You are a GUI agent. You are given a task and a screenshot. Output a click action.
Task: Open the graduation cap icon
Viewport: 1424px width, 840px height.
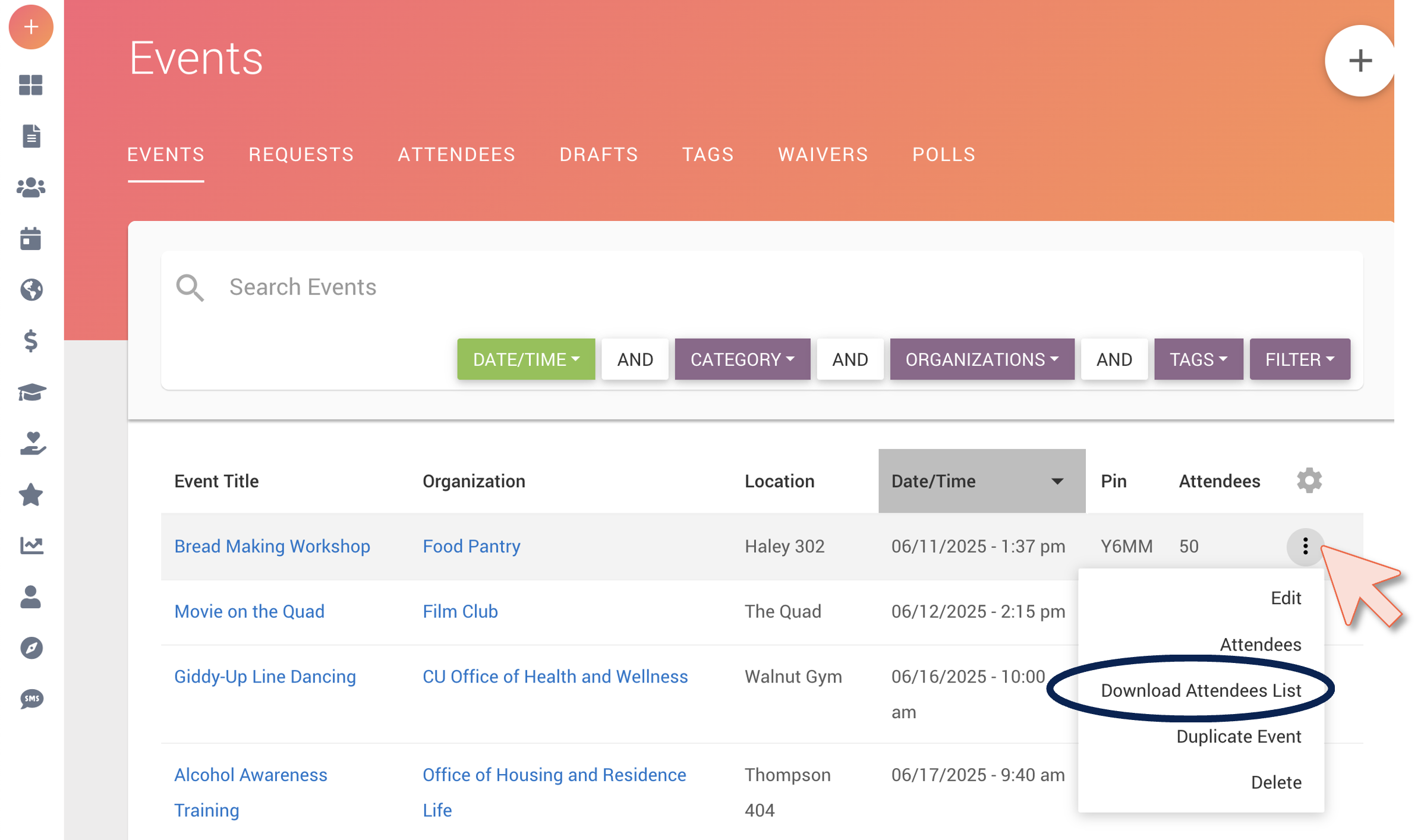[31, 392]
